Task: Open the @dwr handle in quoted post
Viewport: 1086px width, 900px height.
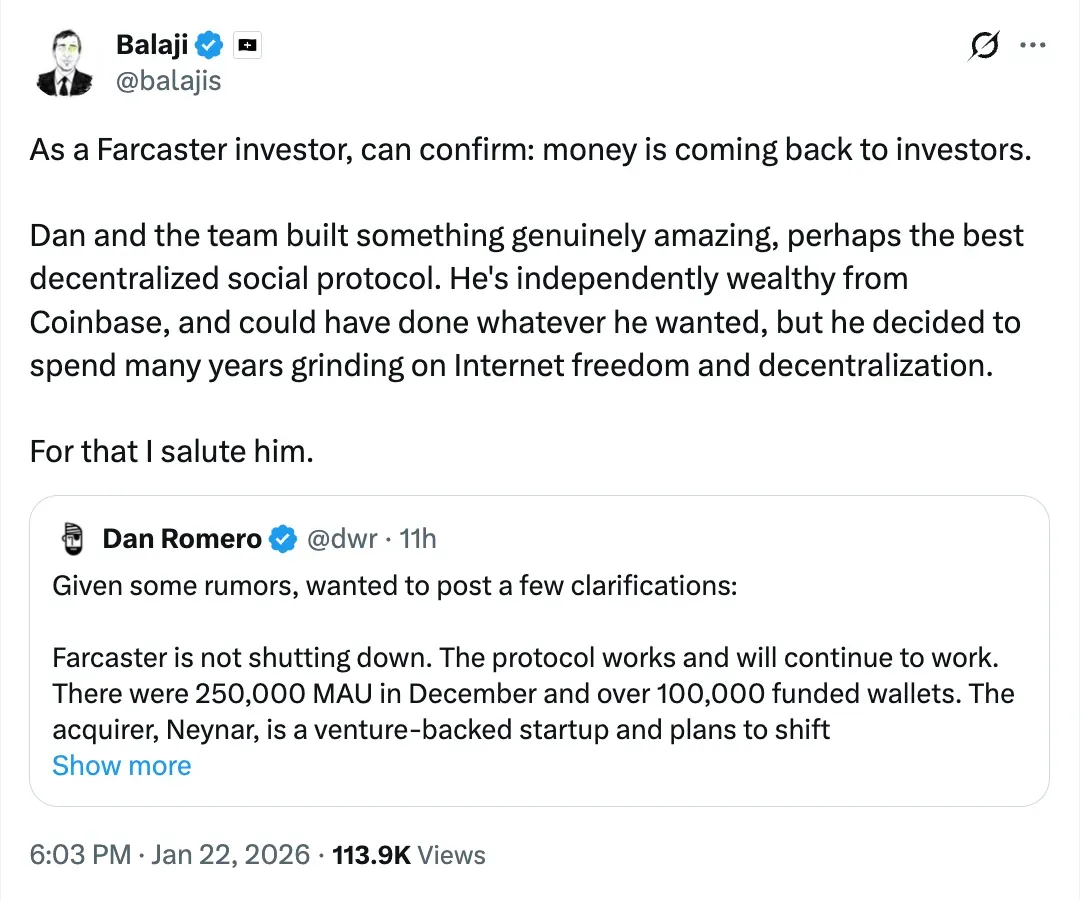Action: click(x=341, y=540)
